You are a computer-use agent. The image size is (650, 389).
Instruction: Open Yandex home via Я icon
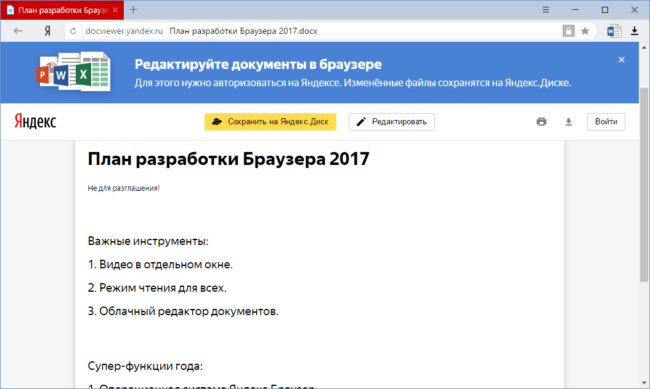tap(48, 31)
